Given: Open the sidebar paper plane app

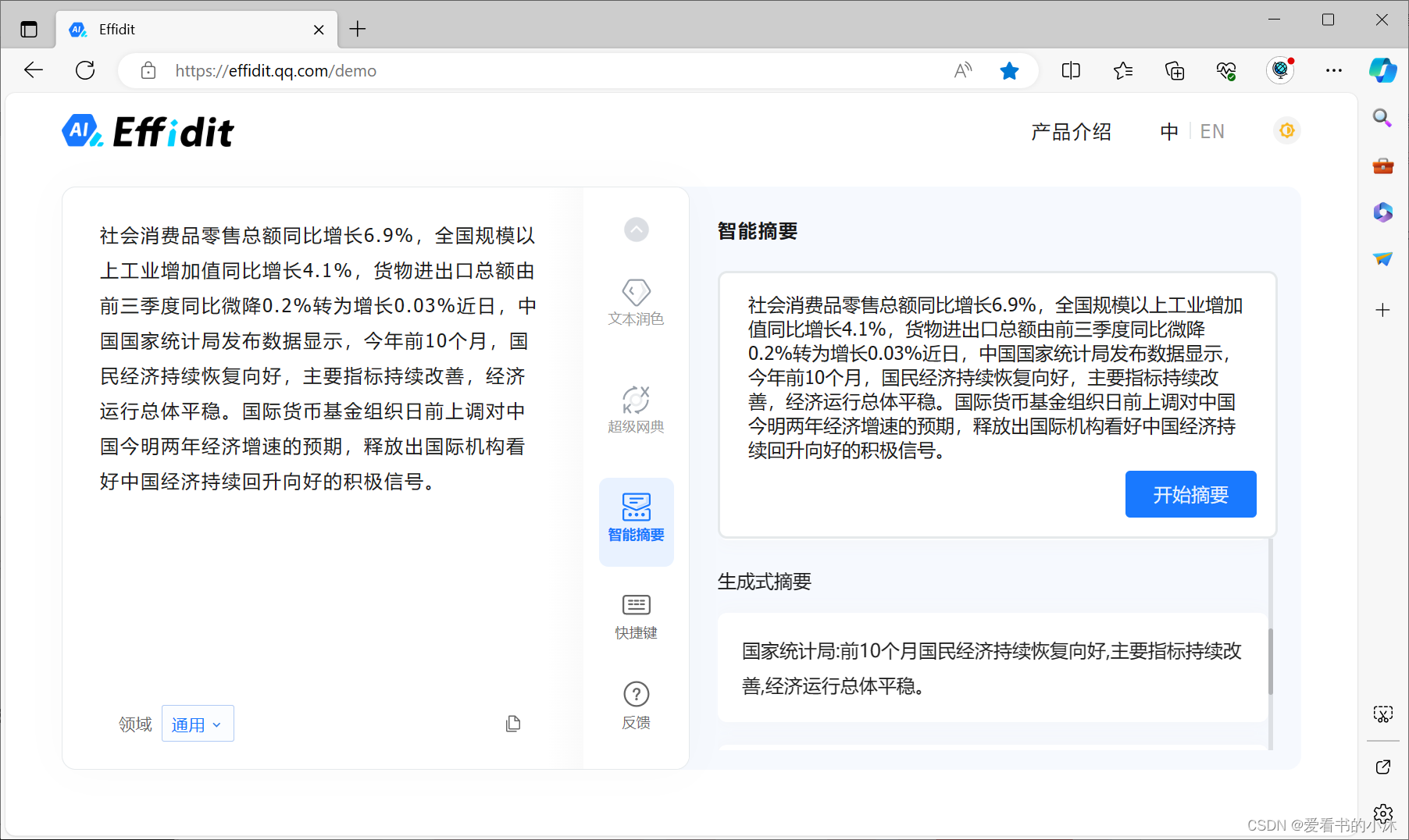Looking at the screenshot, I should (1382, 258).
